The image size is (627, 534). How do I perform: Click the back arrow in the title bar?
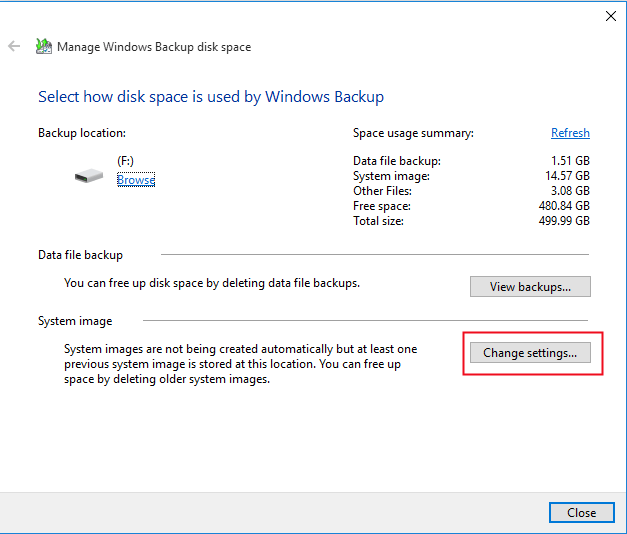pos(14,47)
